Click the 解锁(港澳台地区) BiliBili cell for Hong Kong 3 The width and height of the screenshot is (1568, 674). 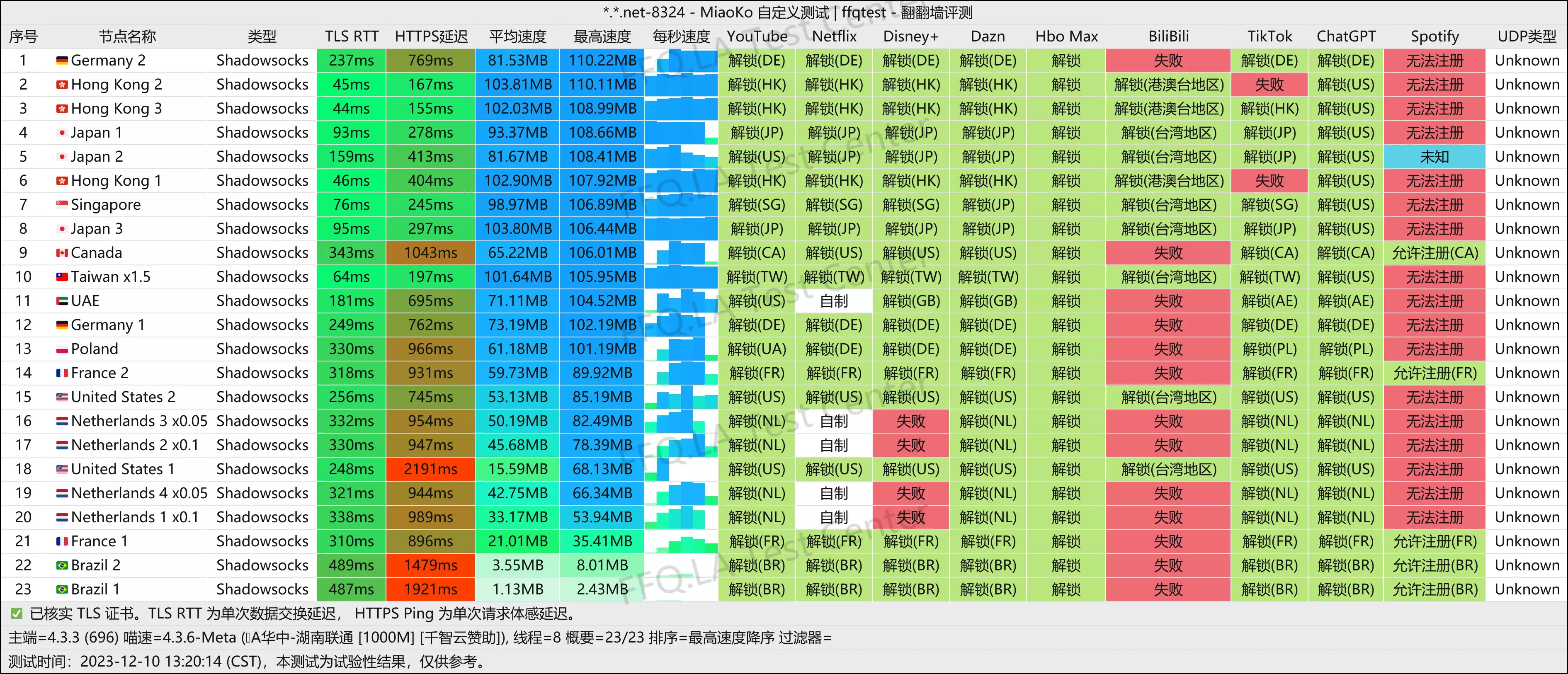coord(1168,109)
